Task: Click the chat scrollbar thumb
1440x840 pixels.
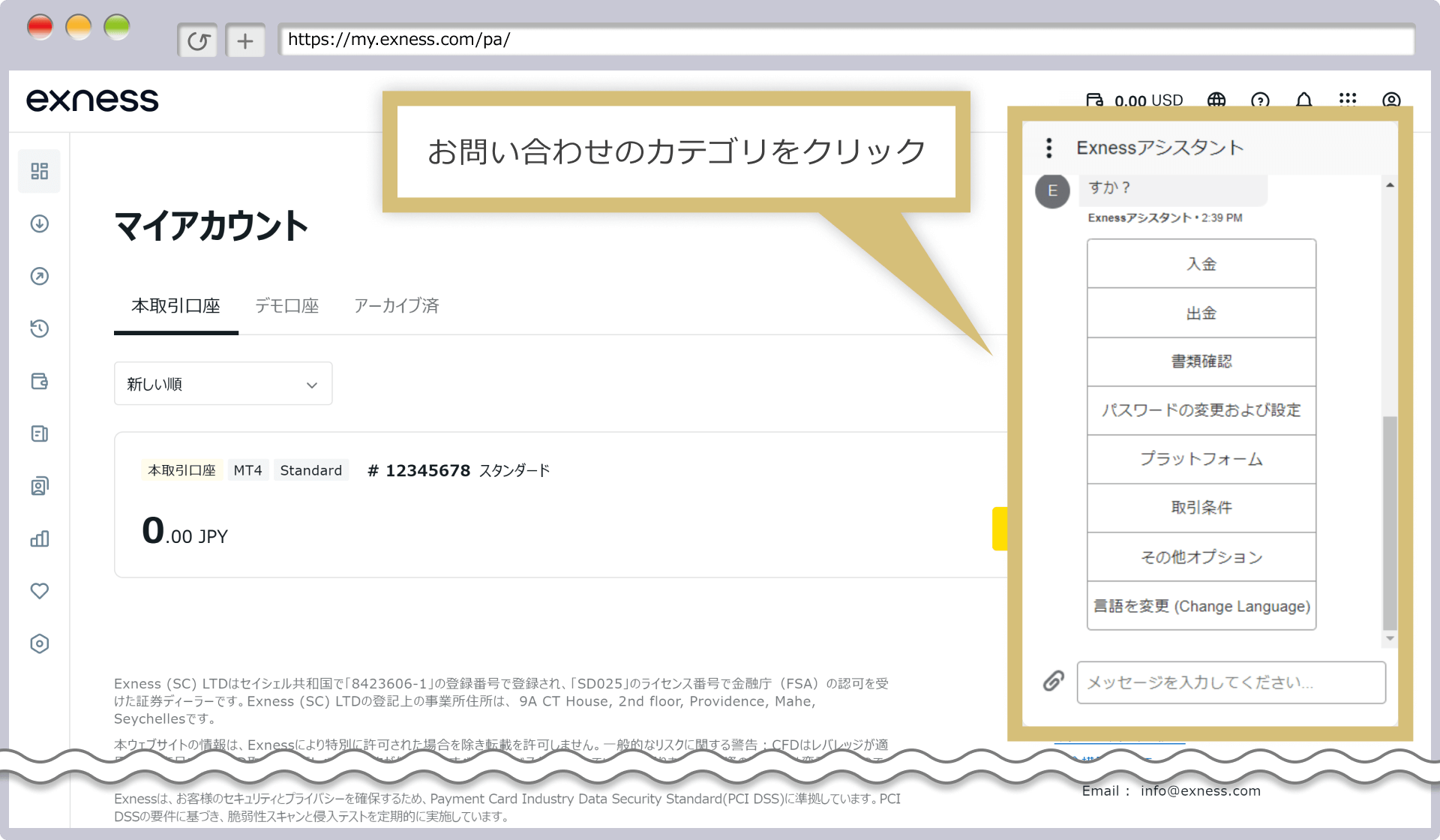Action: [1390, 523]
